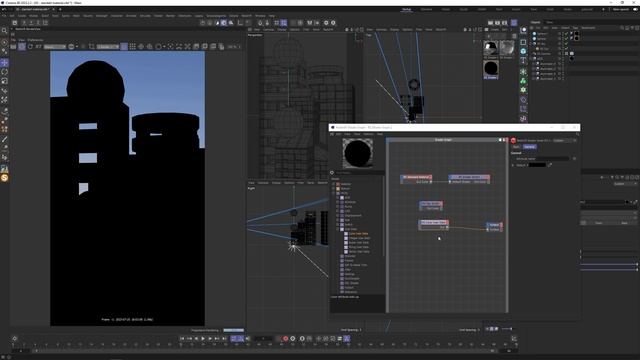Image resolution: width=640 pixels, height=360 pixels.
Task: Open the Basic tab in shader attributes
Action: click(x=516, y=147)
